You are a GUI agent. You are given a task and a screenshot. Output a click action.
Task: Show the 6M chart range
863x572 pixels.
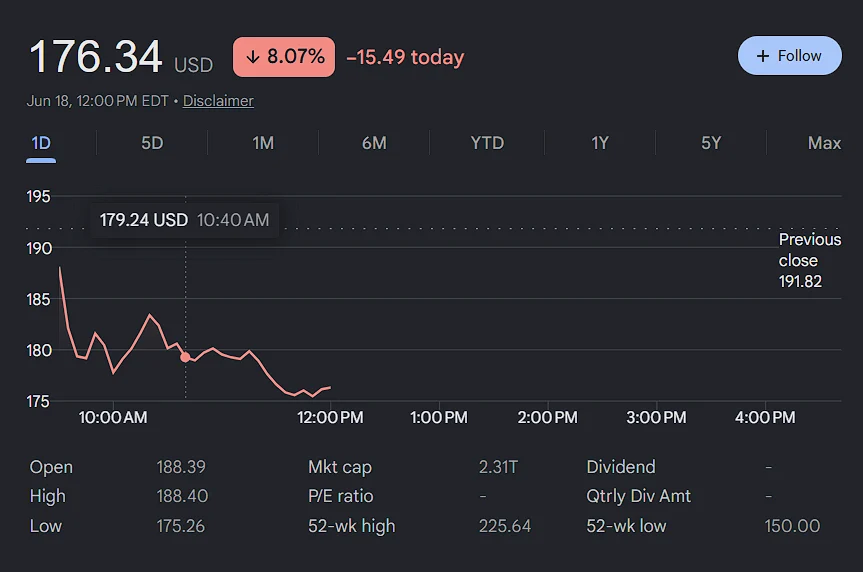coord(374,143)
